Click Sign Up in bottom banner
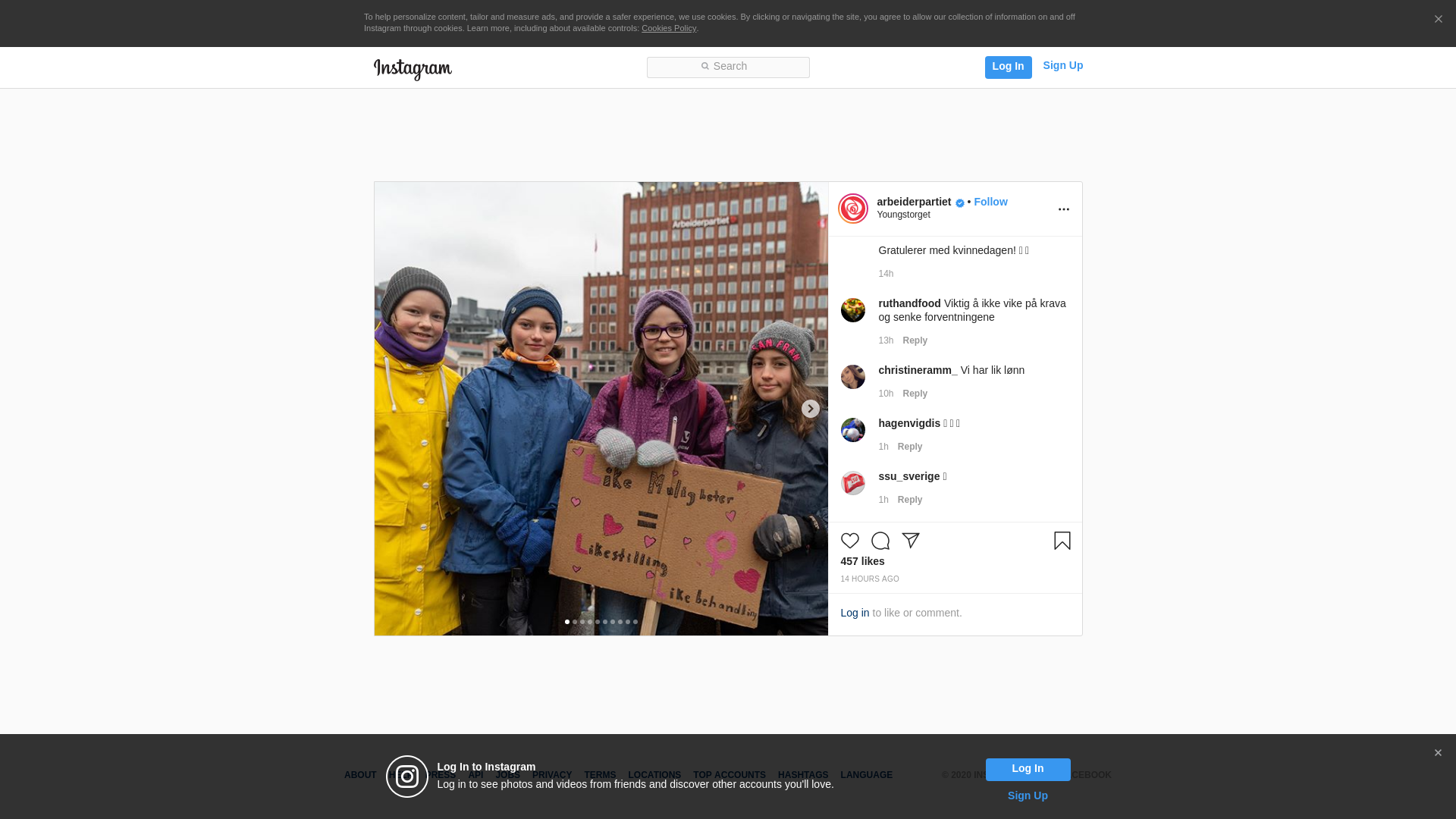Image resolution: width=1456 pixels, height=819 pixels. 1028,795
